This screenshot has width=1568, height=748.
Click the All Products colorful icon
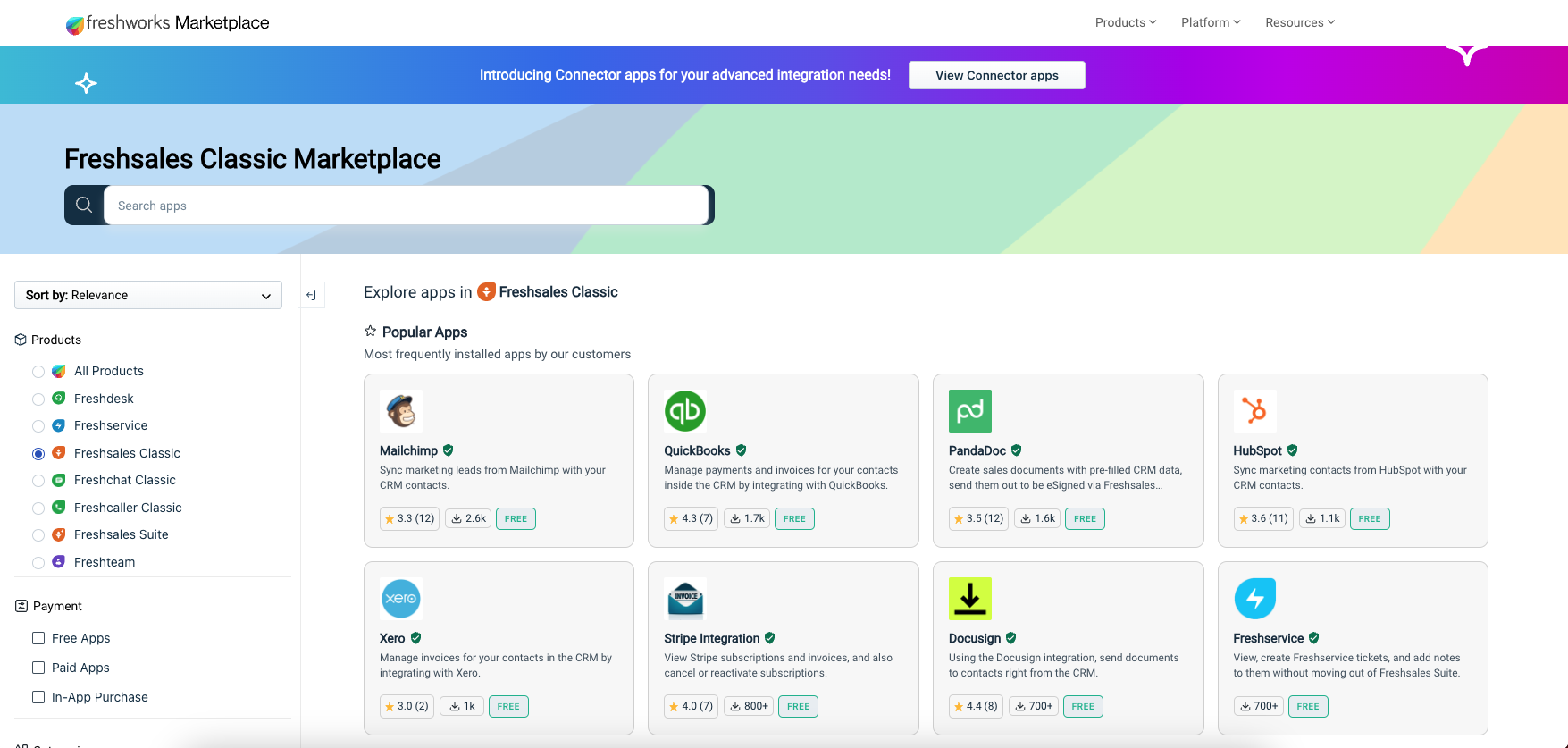59,371
